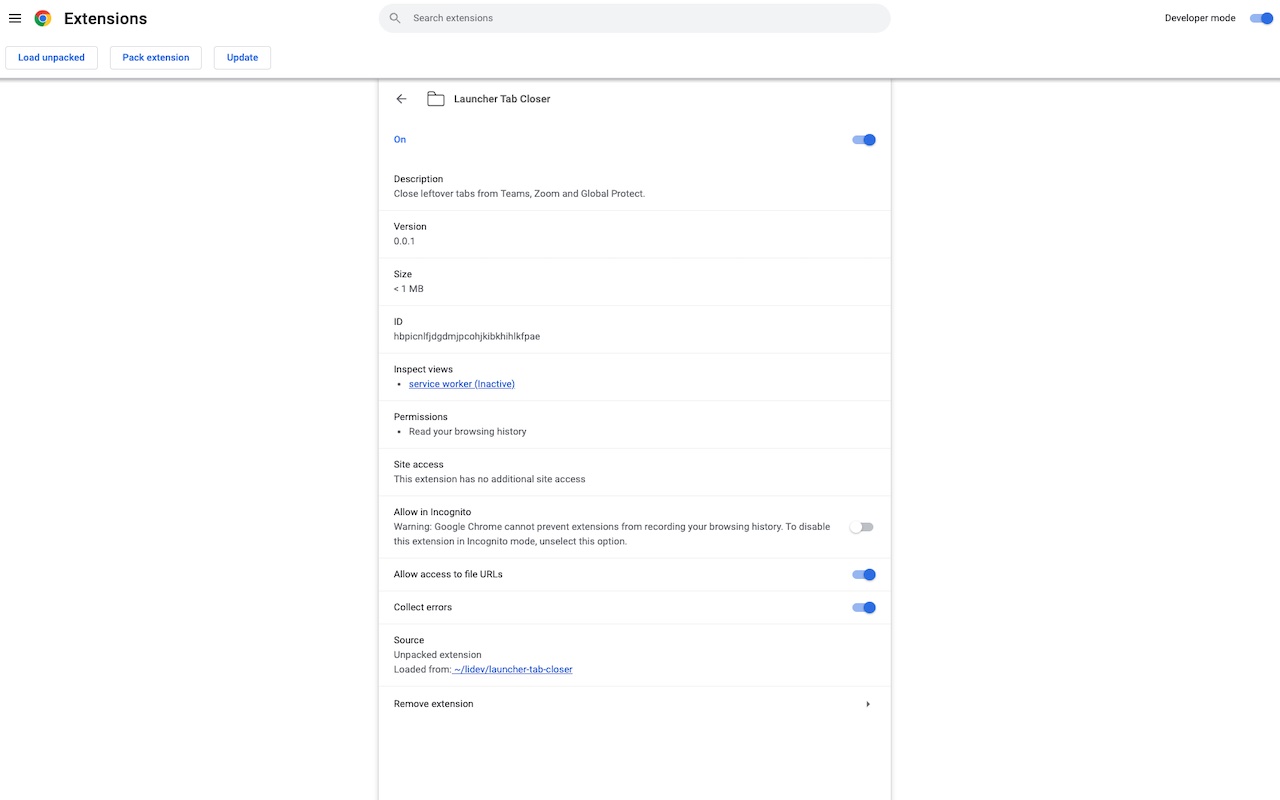Go back using the arrow icon
Viewport: 1280px width, 800px height.
click(x=402, y=99)
